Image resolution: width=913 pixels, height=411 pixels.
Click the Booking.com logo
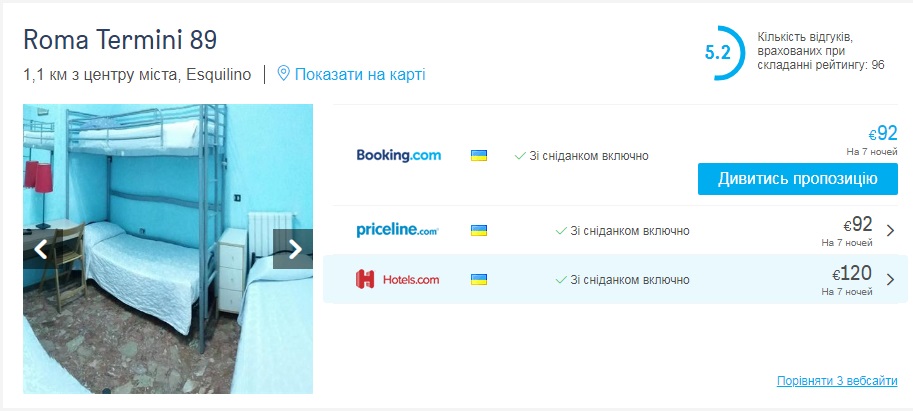[399, 155]
